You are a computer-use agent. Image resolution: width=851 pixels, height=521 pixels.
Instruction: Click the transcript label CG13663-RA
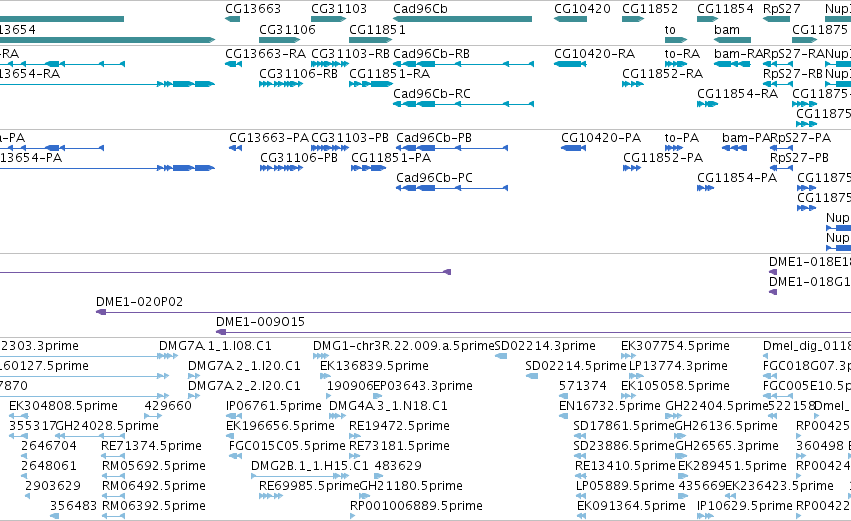click(x=265, y=54)
